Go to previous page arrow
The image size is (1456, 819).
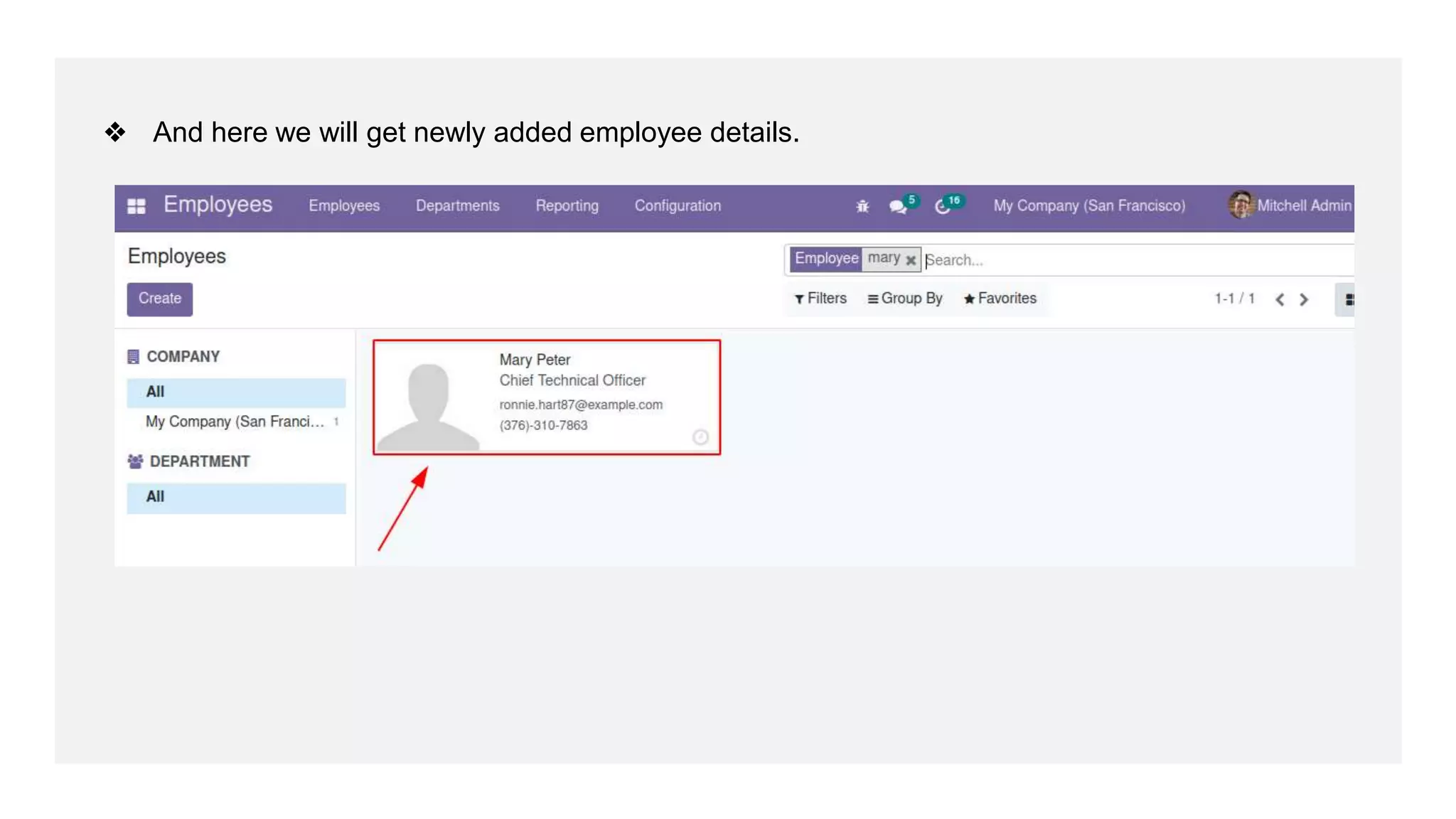point(1280,299)
